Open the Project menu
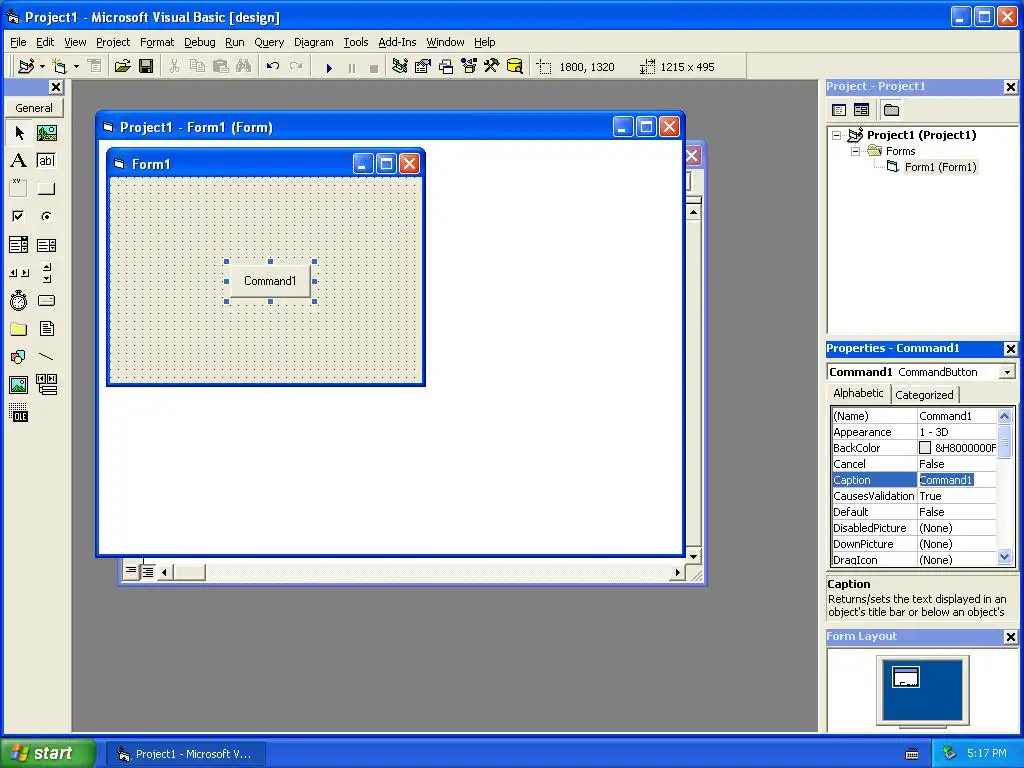The height and width of the screenshot is (768, 1024). click(x=113, y=42)
